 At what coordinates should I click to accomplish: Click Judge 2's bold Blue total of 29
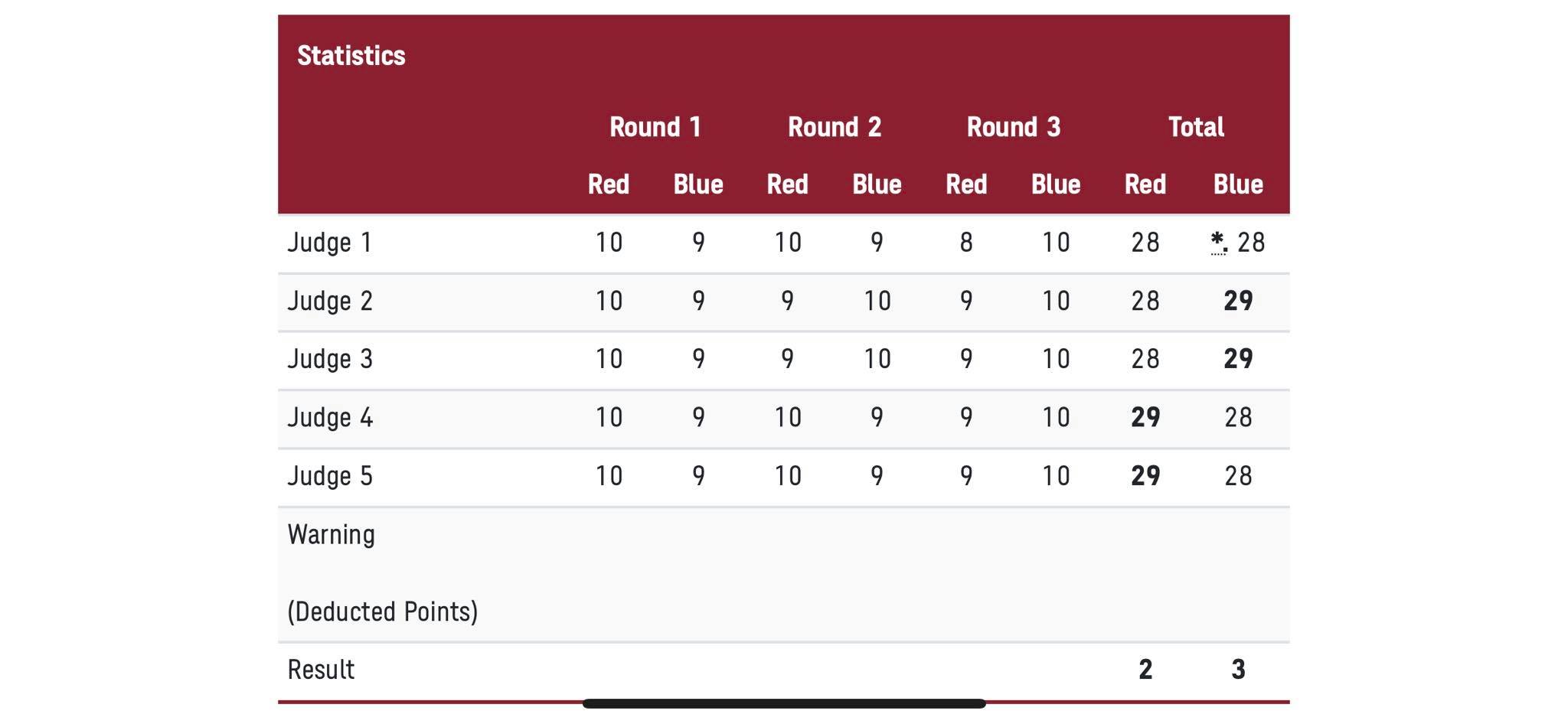(1238, 301)
